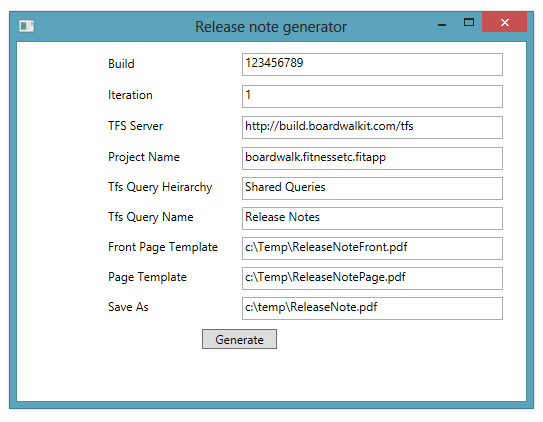Click the Build label
The image size is (543, 422).
coord(121,64)
